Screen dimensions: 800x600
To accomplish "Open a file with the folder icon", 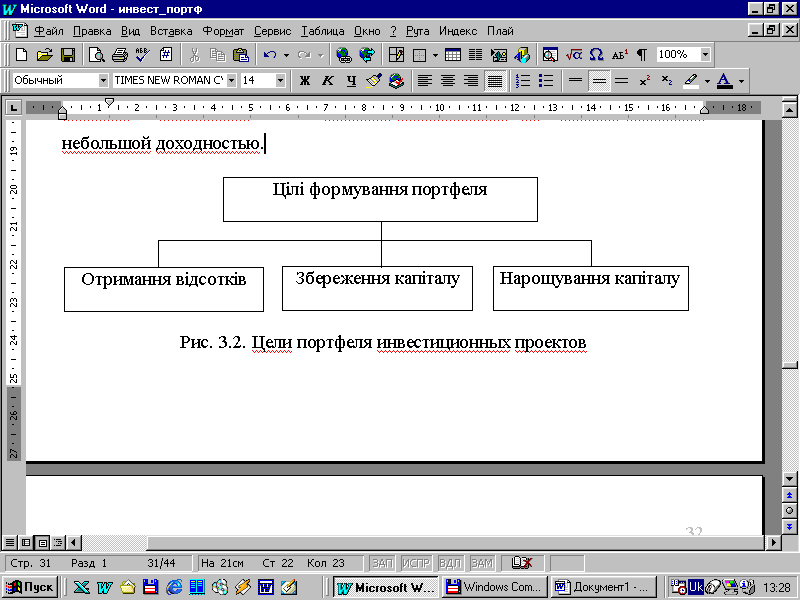I will (x=44, y=55).
